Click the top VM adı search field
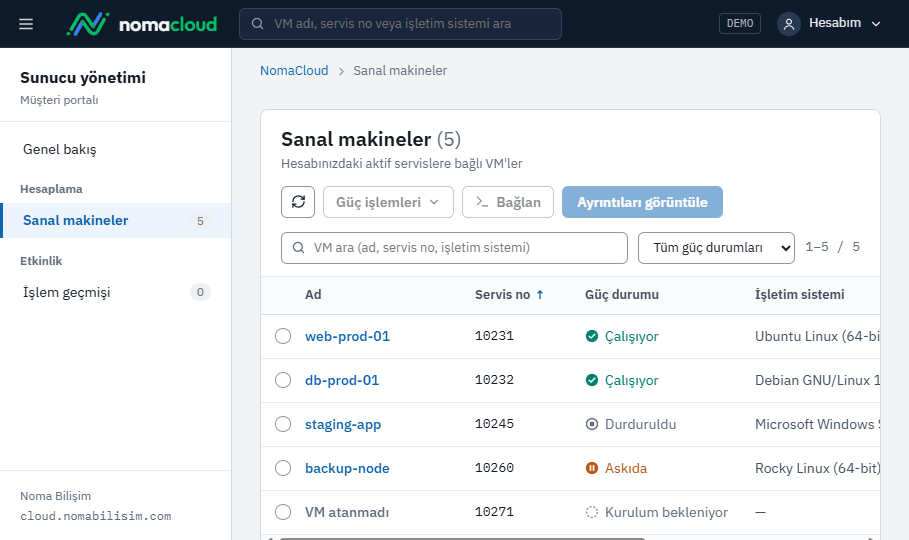909x540 pixels. tap(400, 24)
